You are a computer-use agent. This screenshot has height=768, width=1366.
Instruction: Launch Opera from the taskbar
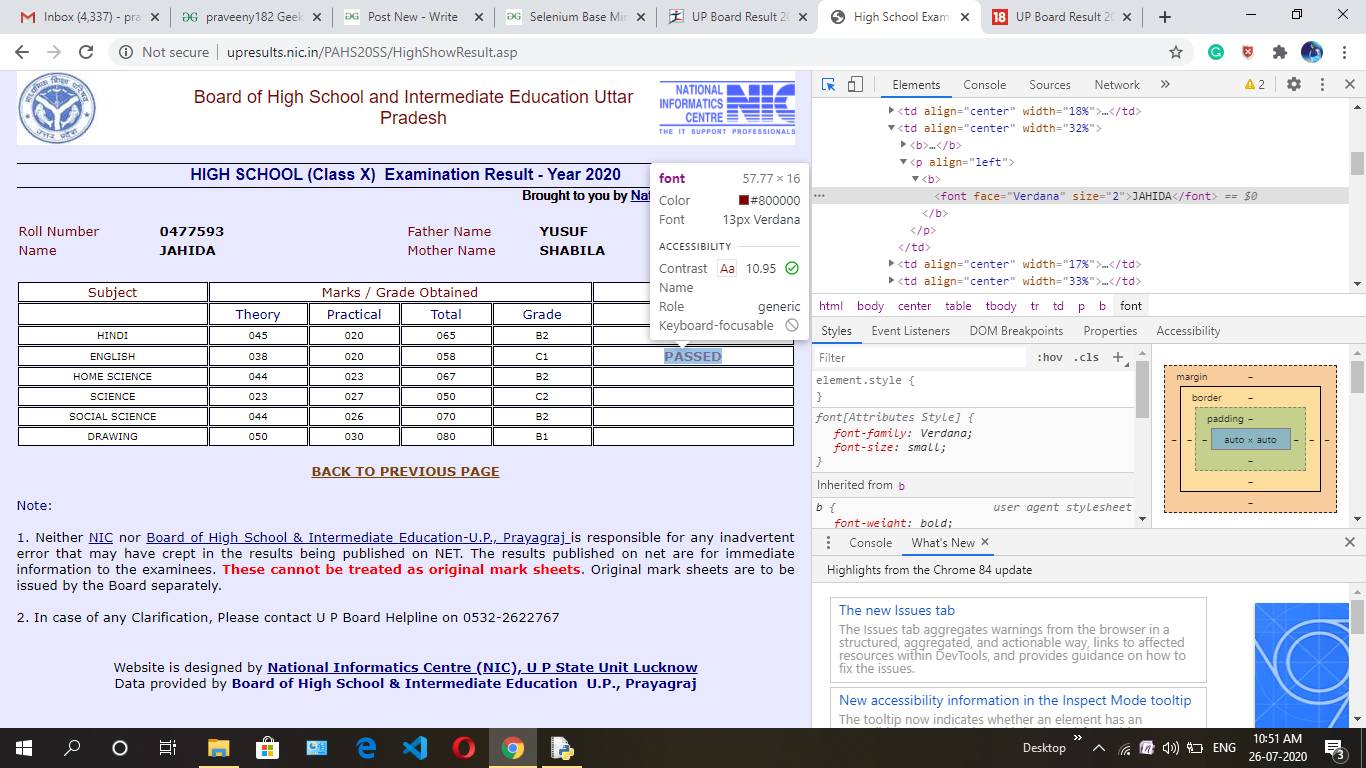463,747
